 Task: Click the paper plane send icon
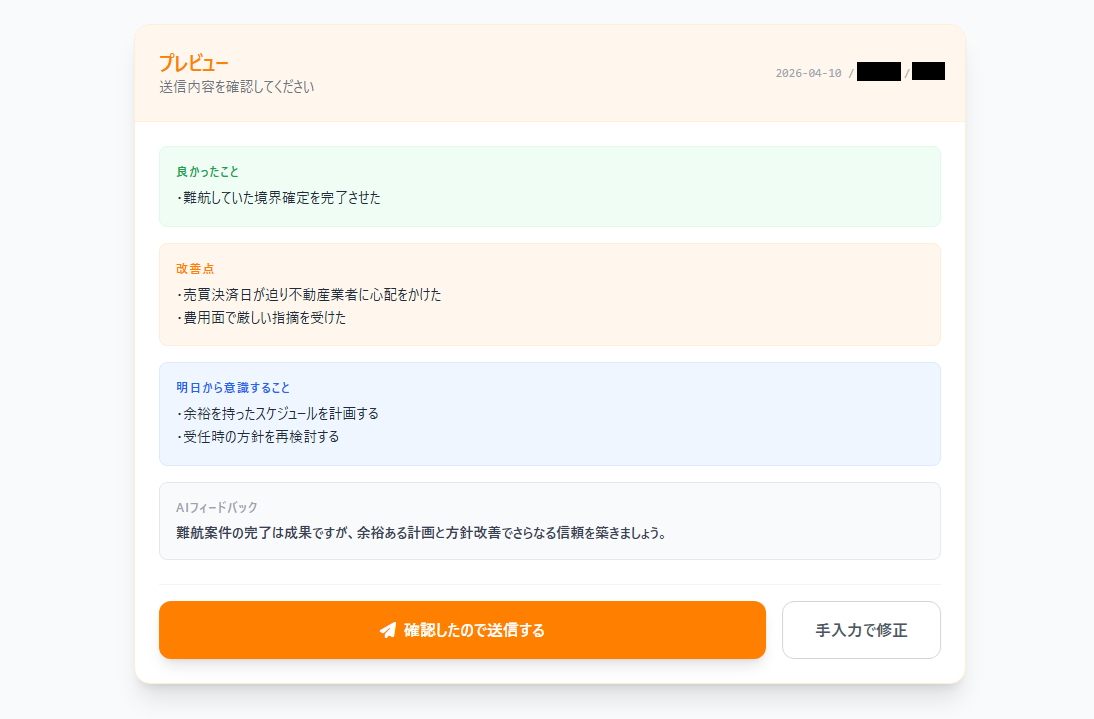[388, 631]
